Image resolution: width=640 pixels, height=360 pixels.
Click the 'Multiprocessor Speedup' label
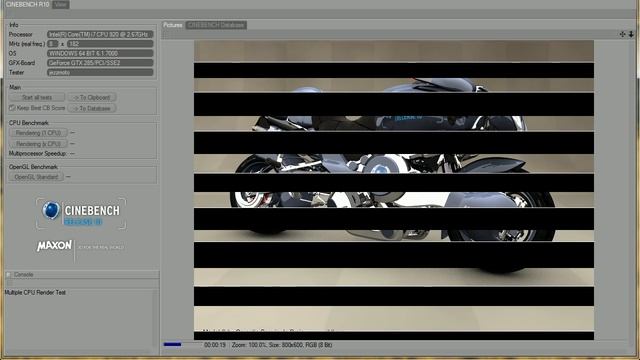point(37,153)
